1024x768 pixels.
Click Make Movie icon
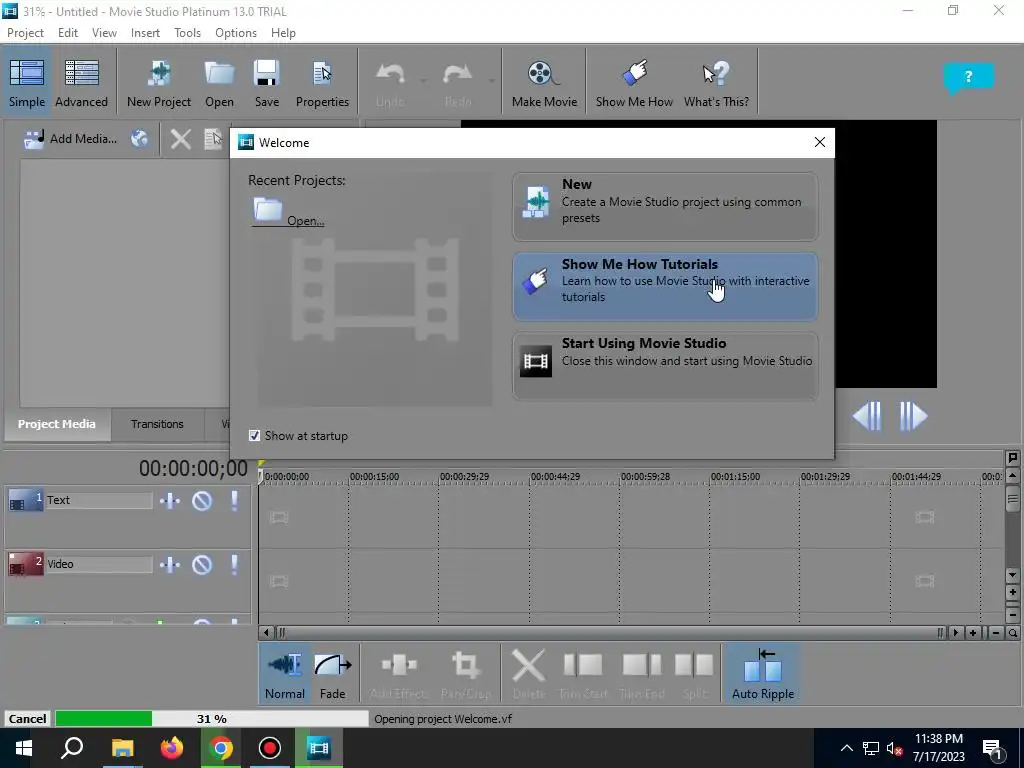pyautogui.click(x=544, y=83)
